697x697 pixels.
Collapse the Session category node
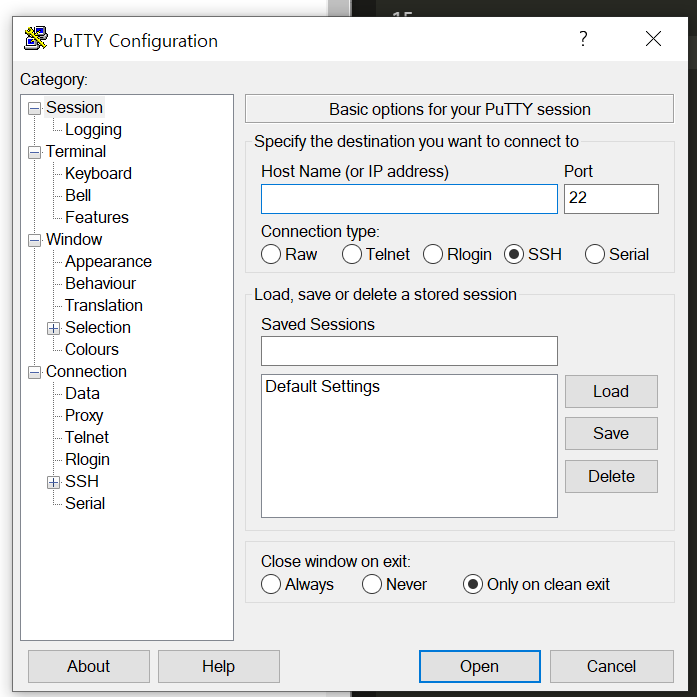[x=35, y=108]
